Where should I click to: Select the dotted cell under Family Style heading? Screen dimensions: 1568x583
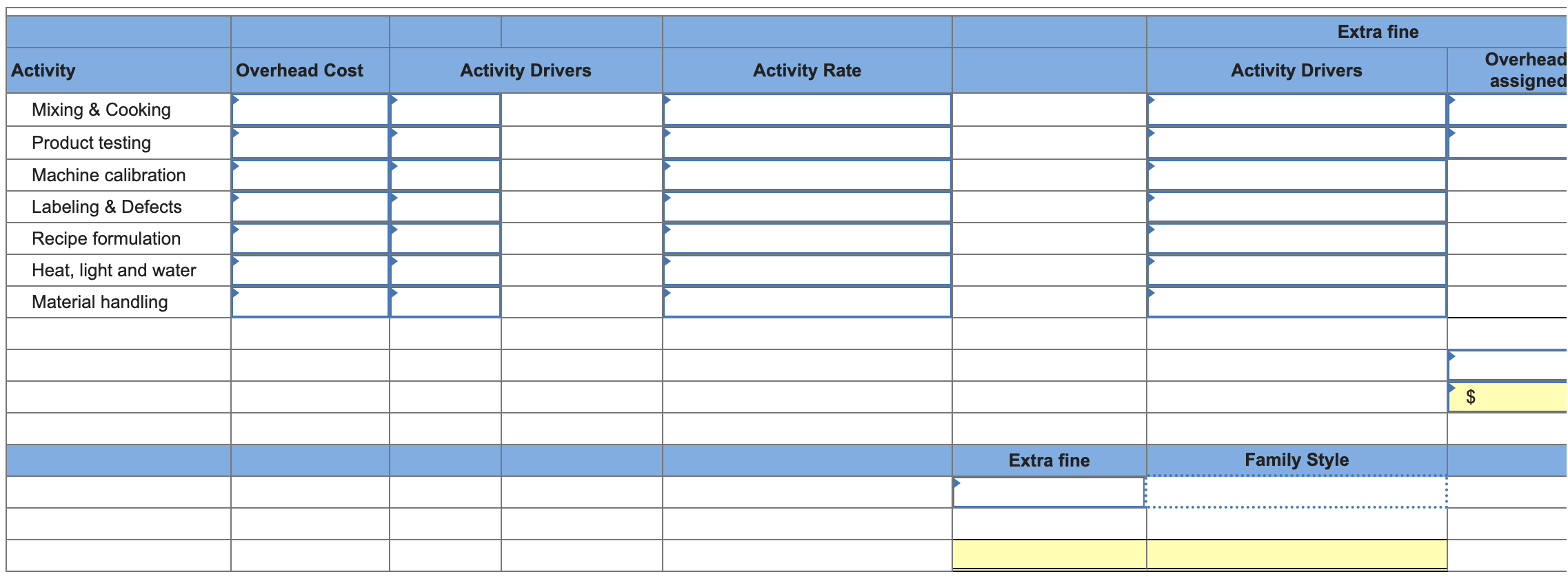pos(1296,492)
